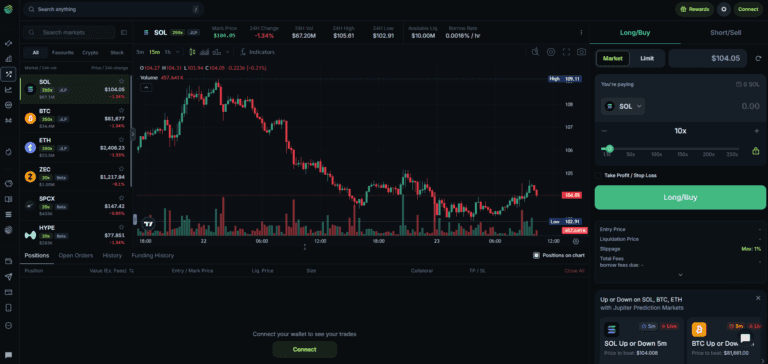Click the settings gear icon in the header

pos(724,9)
